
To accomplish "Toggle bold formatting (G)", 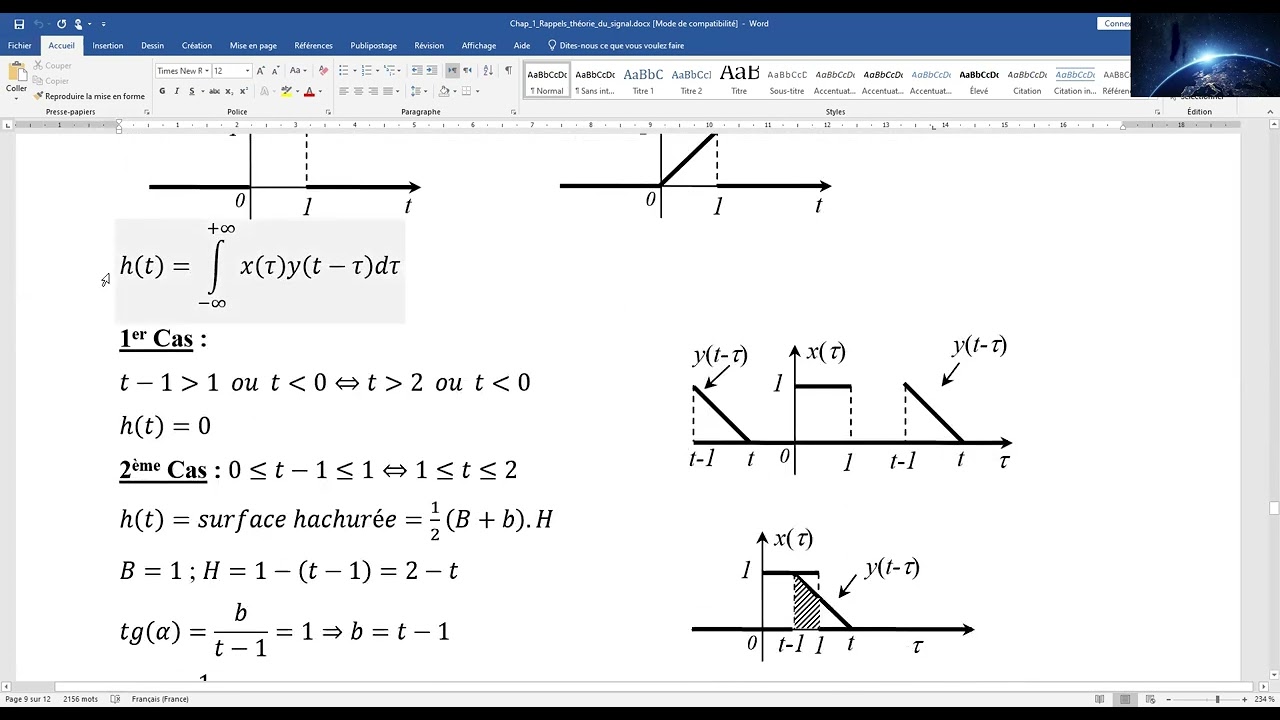I will click(x=163, y=91).
